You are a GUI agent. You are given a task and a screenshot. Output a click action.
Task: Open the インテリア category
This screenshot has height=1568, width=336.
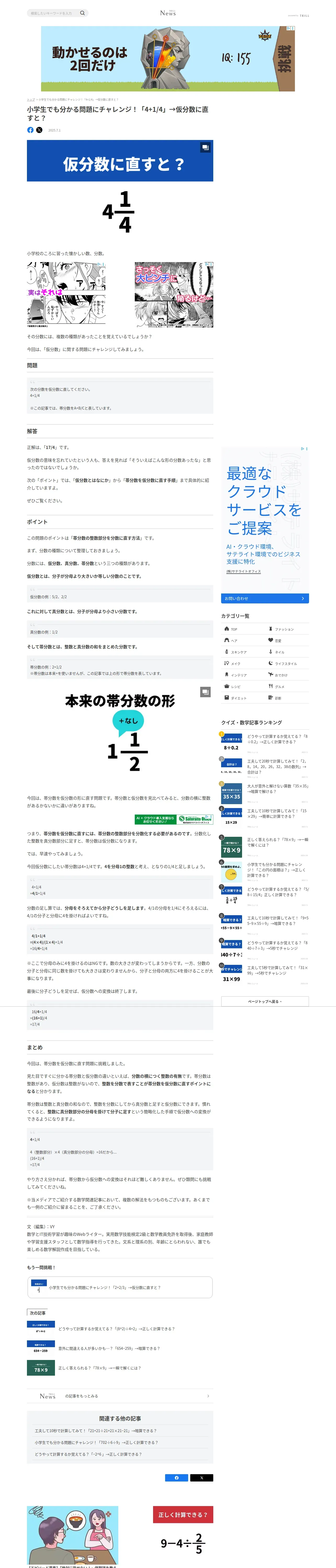[243, 675]
